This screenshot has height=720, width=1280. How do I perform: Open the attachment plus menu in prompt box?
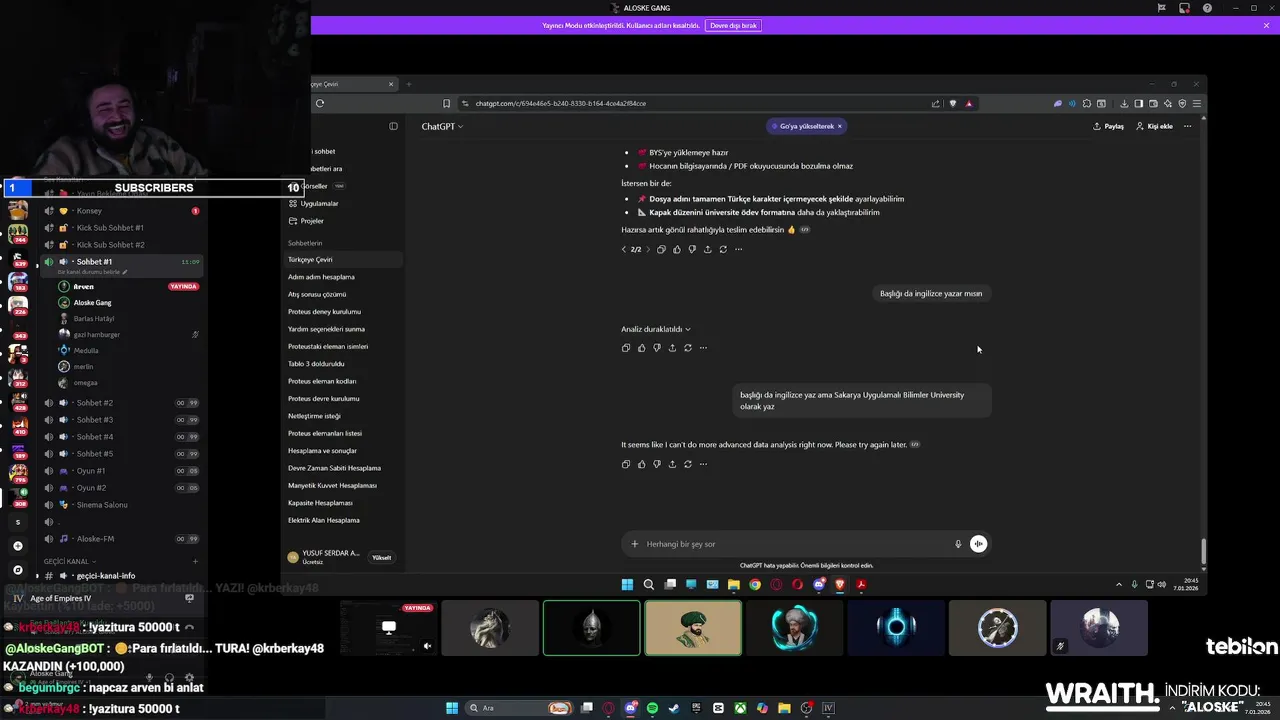click(634, 544)
